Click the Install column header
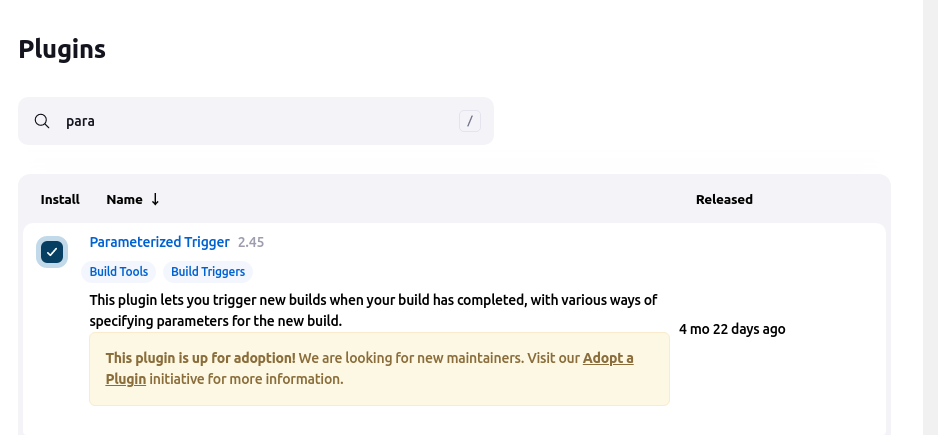The width and height of the screenshot is (938, 435). [x=60, y=199]
